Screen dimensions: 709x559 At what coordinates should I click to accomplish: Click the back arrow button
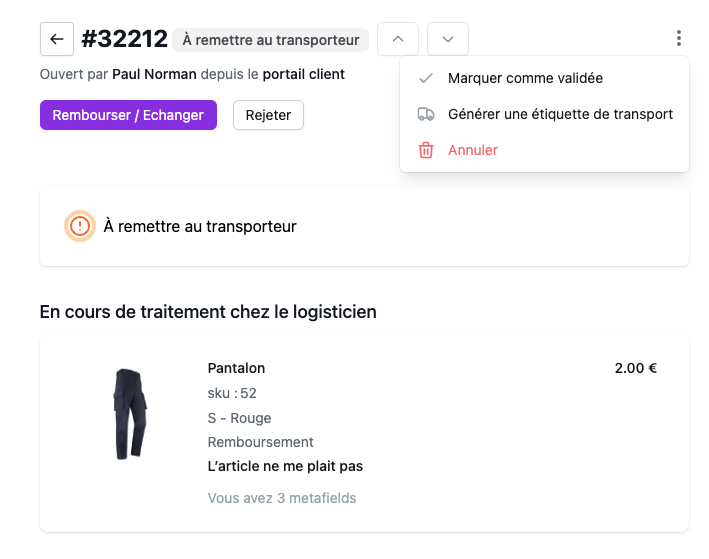[57, 39]
